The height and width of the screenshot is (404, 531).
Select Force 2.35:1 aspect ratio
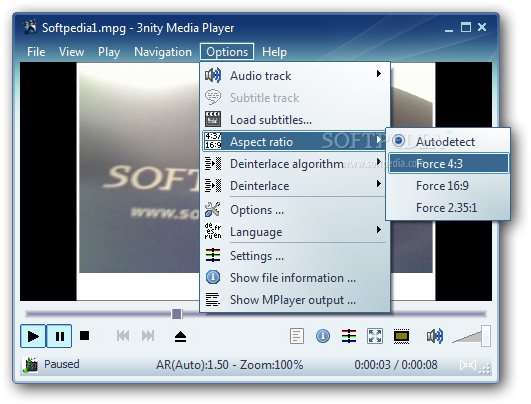[x=448, y=208]
